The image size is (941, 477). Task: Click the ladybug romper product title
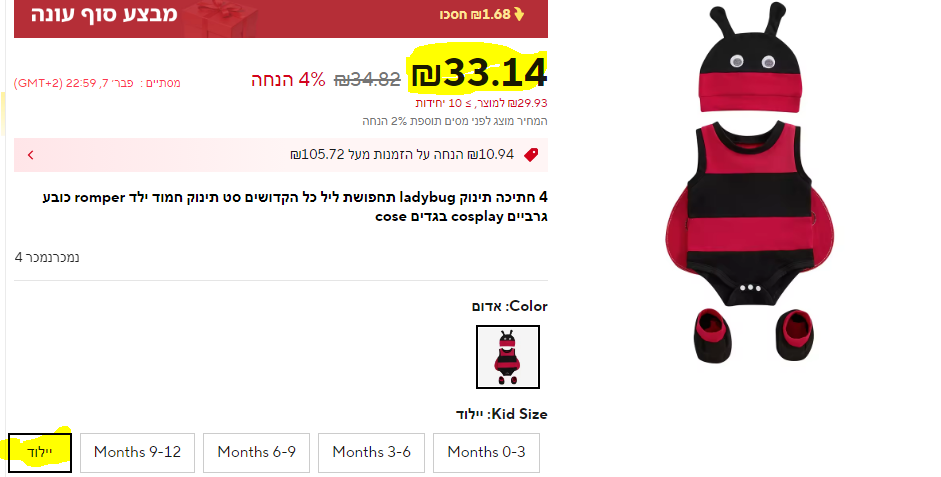295,206
